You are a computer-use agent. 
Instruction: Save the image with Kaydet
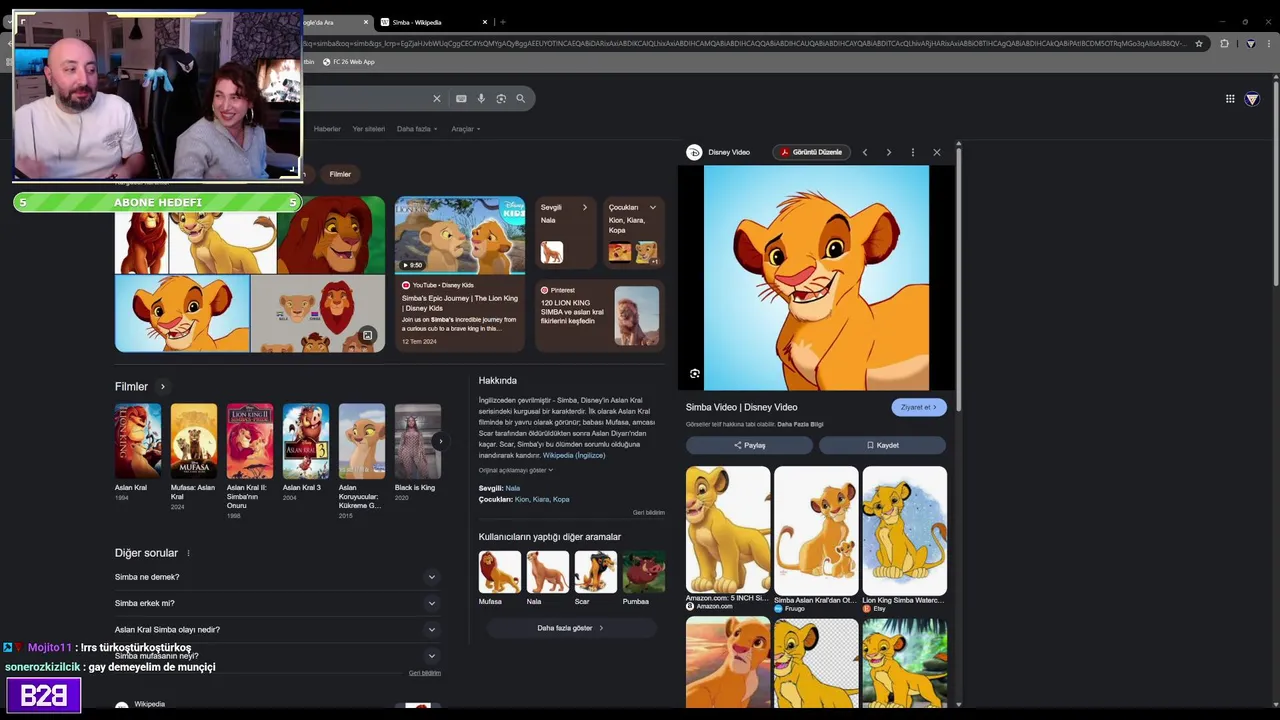[882, 445]
